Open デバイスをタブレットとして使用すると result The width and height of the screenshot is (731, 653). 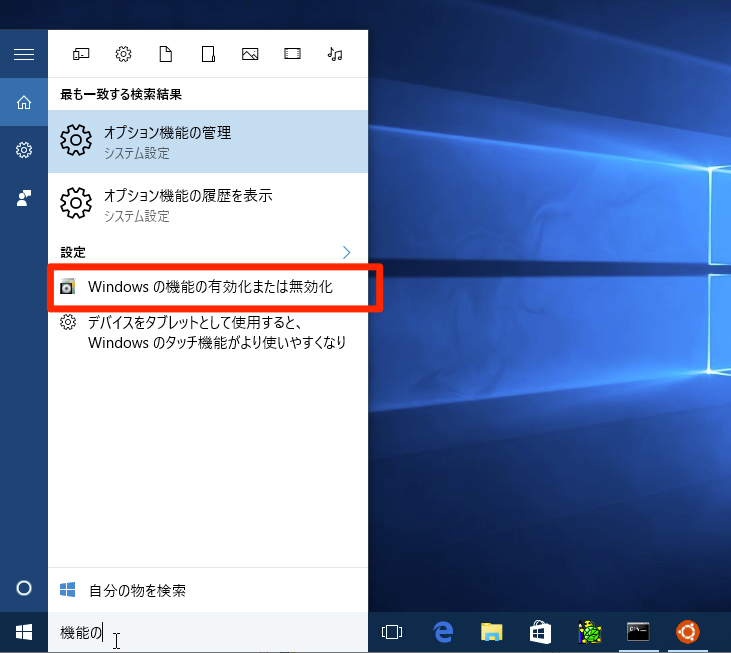click(208, 332)
